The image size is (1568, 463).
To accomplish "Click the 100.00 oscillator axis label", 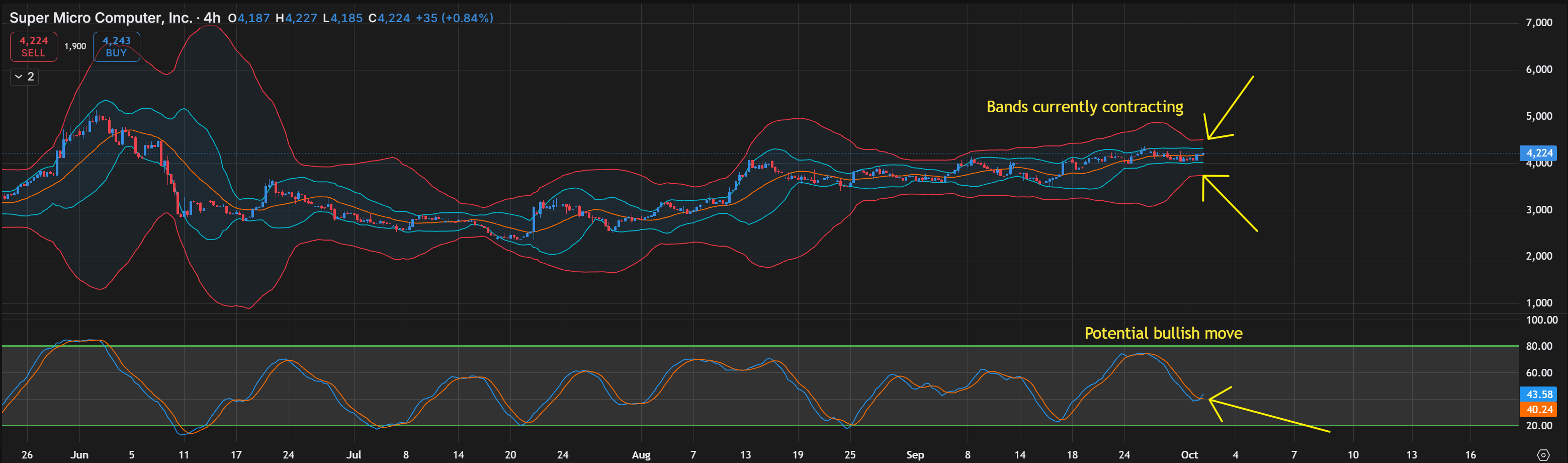I will click(1542, 320).
